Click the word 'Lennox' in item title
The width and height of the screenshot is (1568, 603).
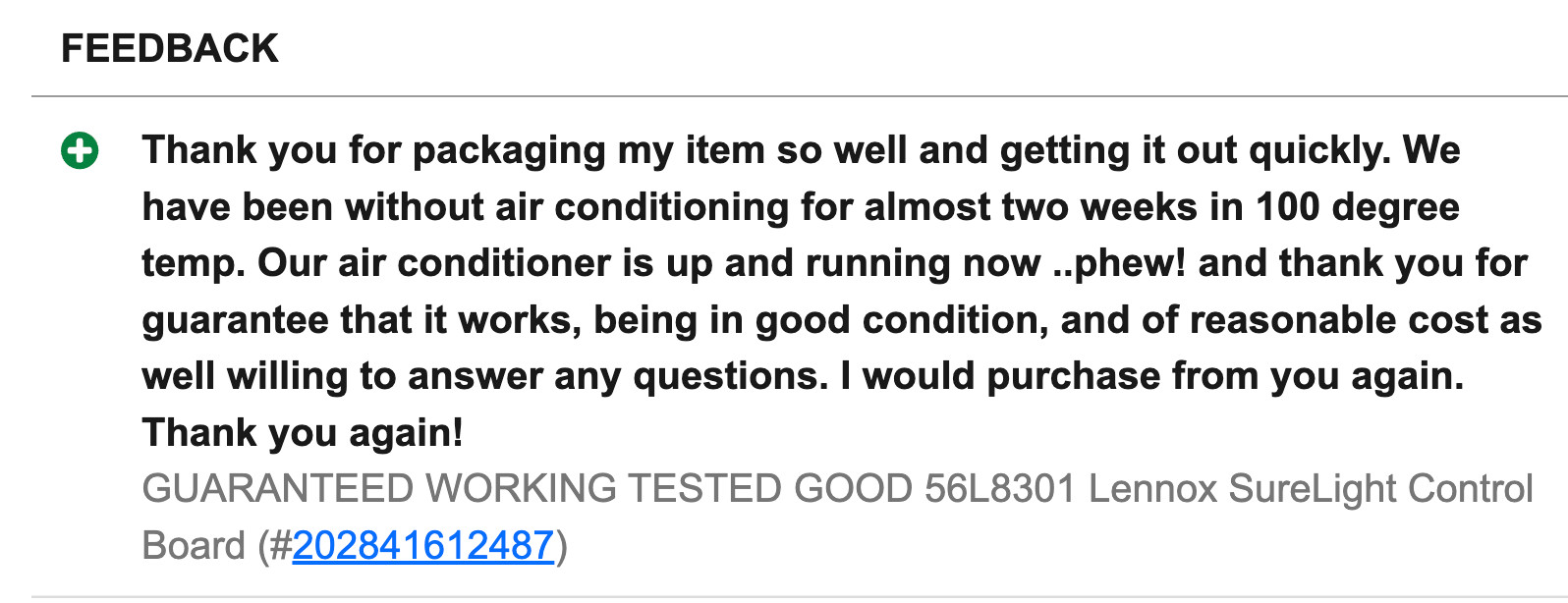[x=1152, y=489]
